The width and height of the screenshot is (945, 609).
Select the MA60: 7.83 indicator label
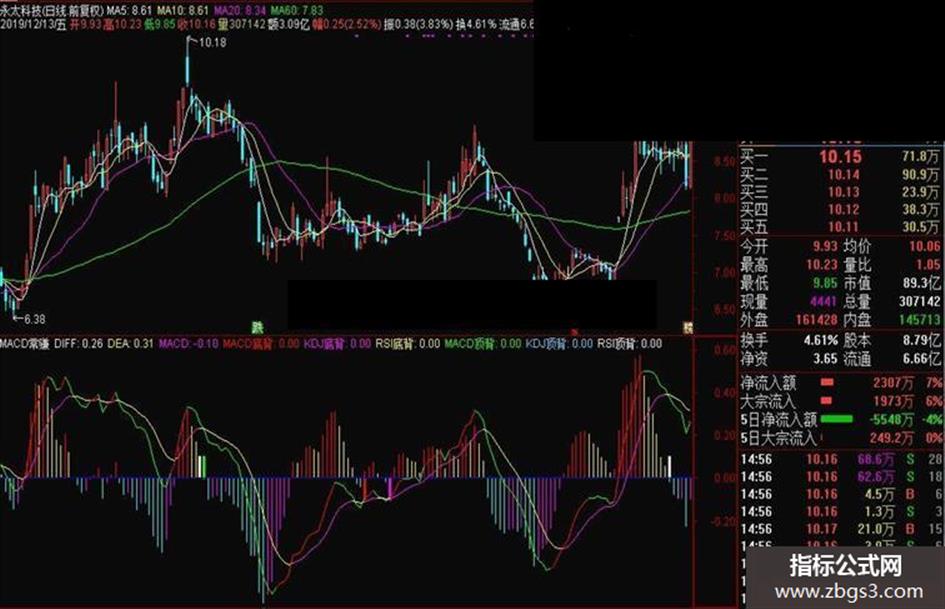tap(297, 10)
